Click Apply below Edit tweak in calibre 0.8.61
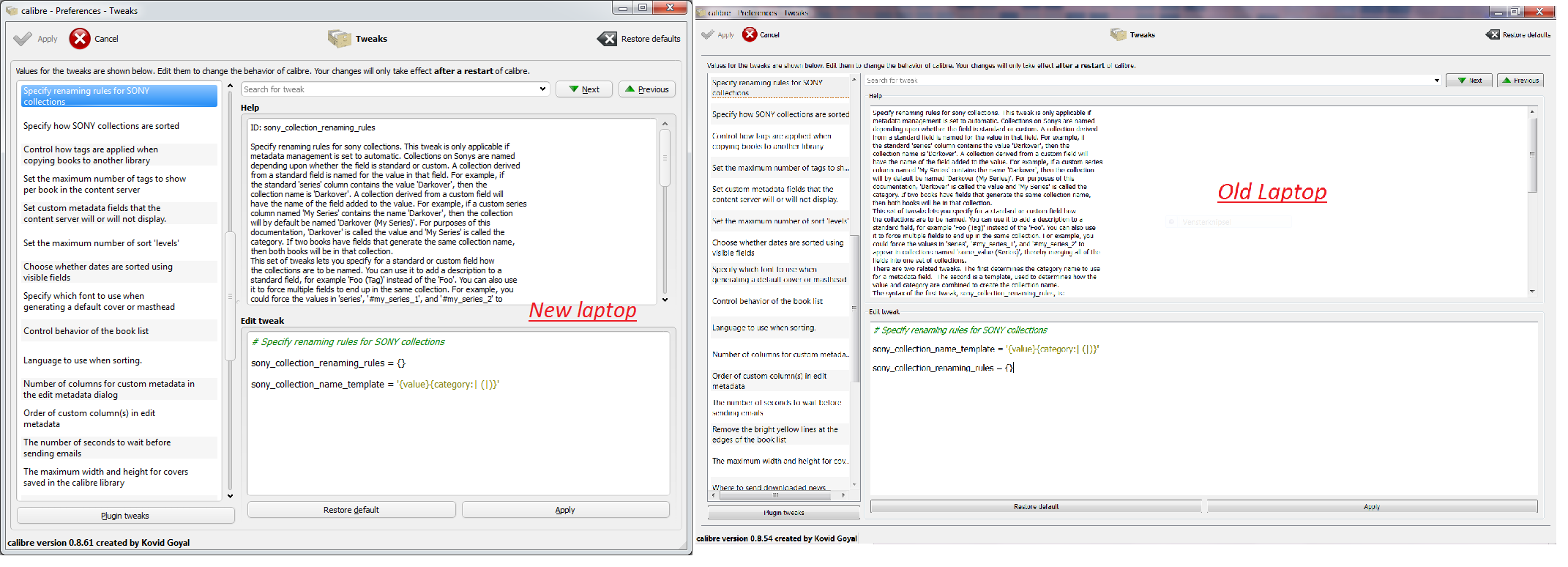The width and height of the screenshot is (1568, 567). [565, 510]
